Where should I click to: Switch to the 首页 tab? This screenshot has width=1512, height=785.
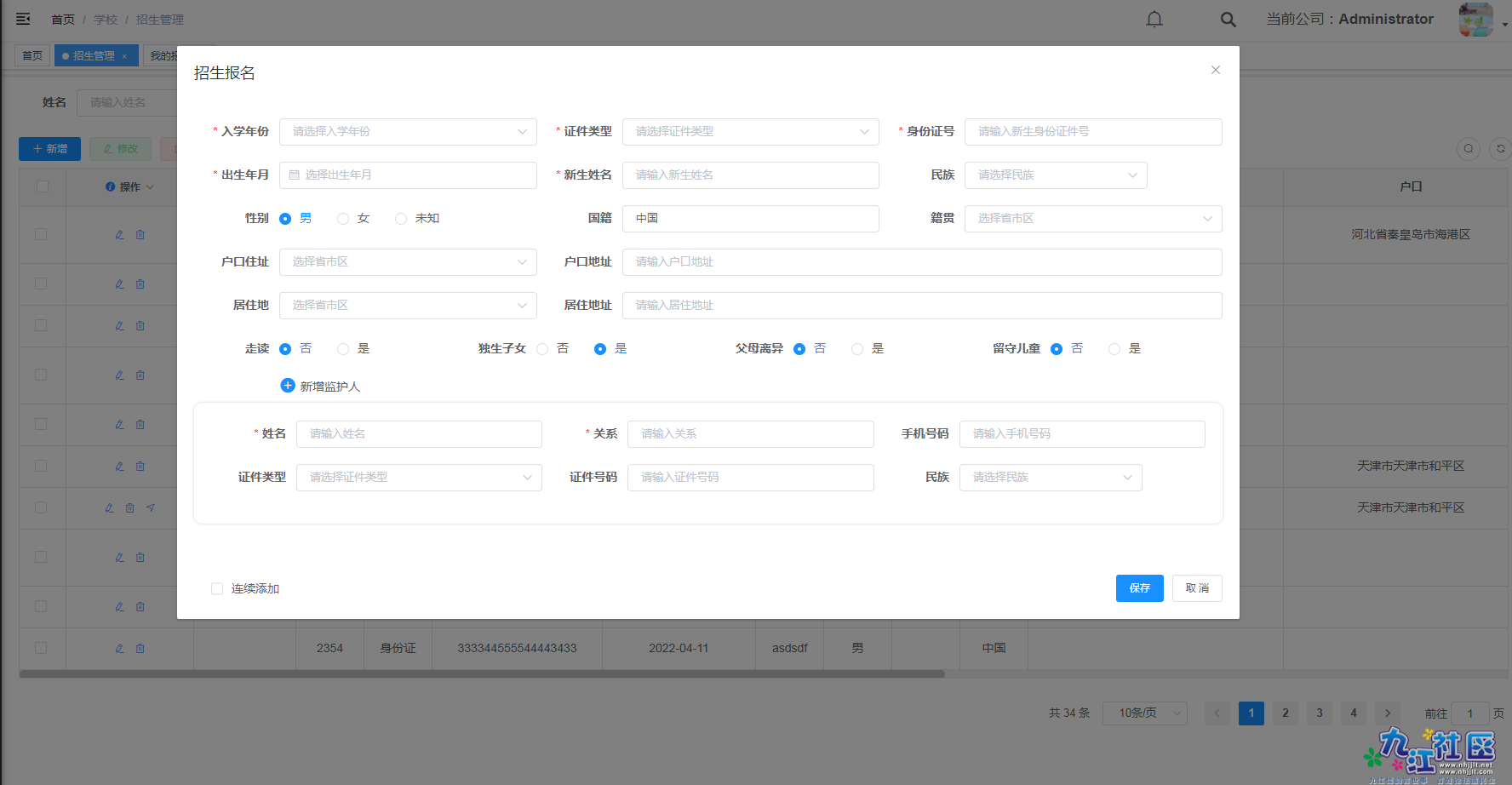click(32, 56)
